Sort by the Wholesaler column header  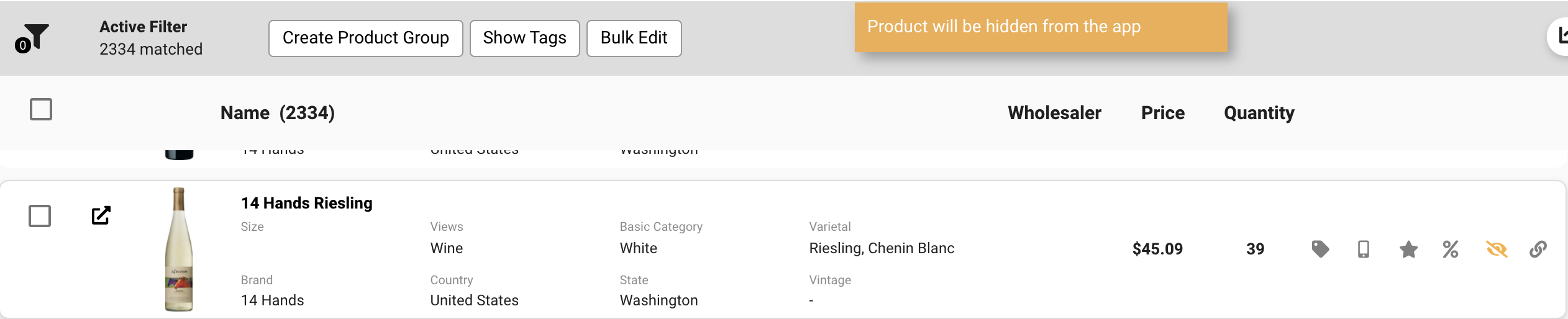[1054, 113]
